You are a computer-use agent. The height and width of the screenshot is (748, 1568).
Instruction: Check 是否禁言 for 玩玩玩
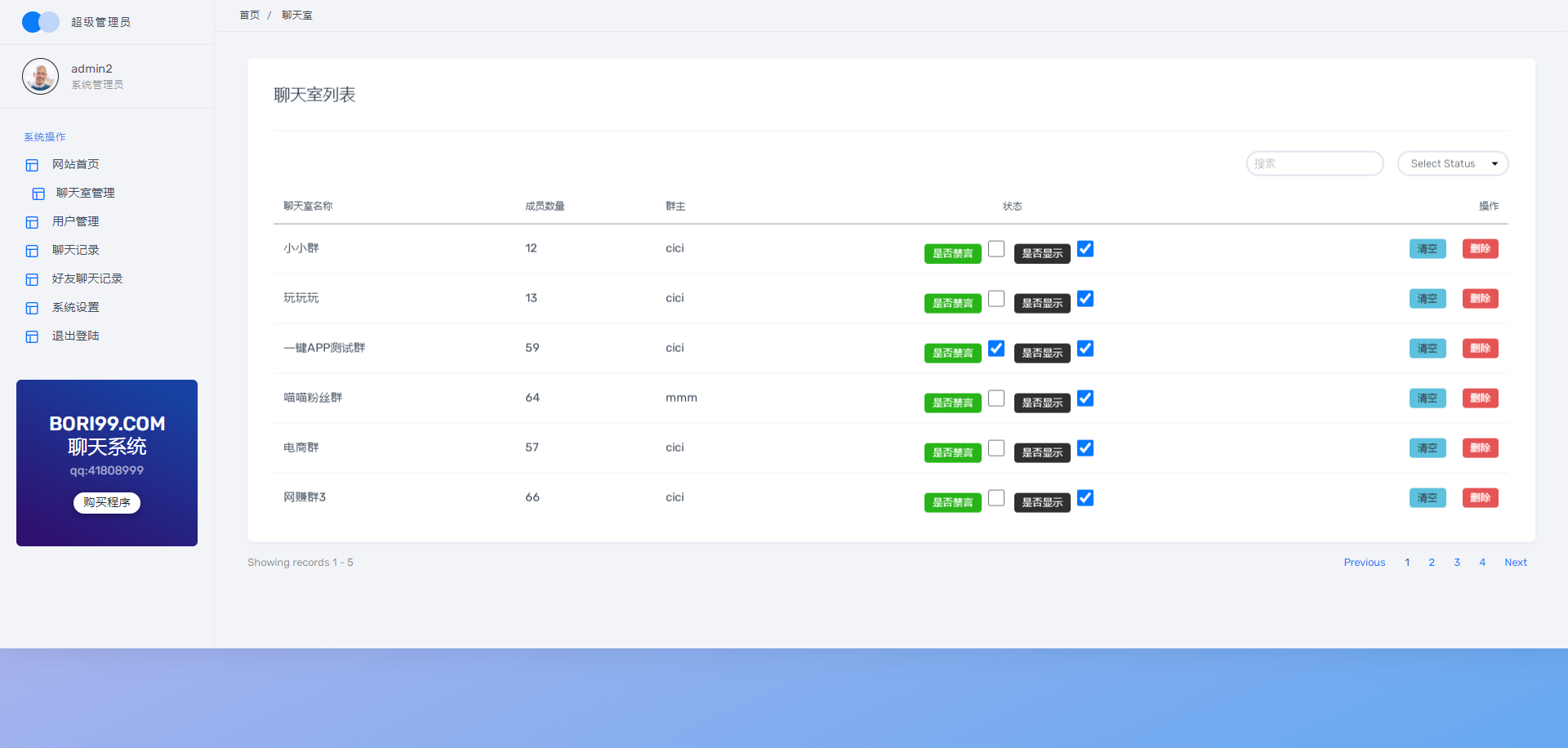coord(996,299)
